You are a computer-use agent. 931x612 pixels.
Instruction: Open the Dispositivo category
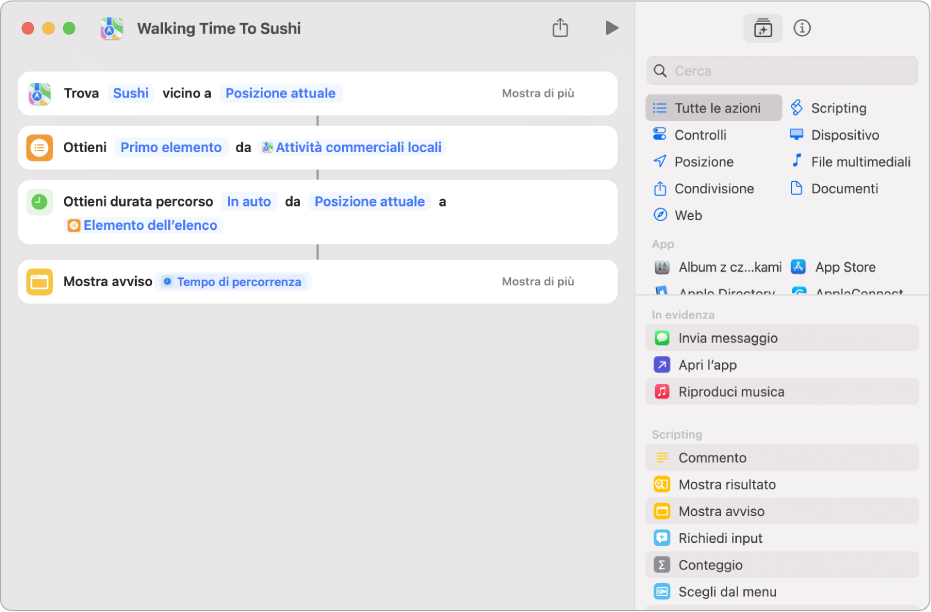pos(844,135)
